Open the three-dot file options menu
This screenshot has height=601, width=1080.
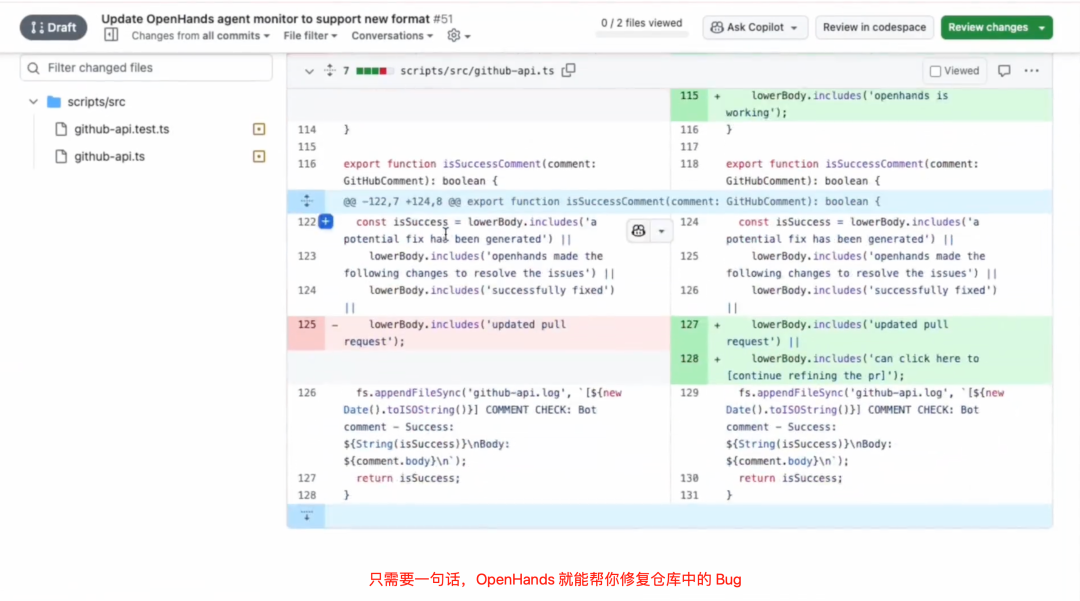coord(1031,71)
